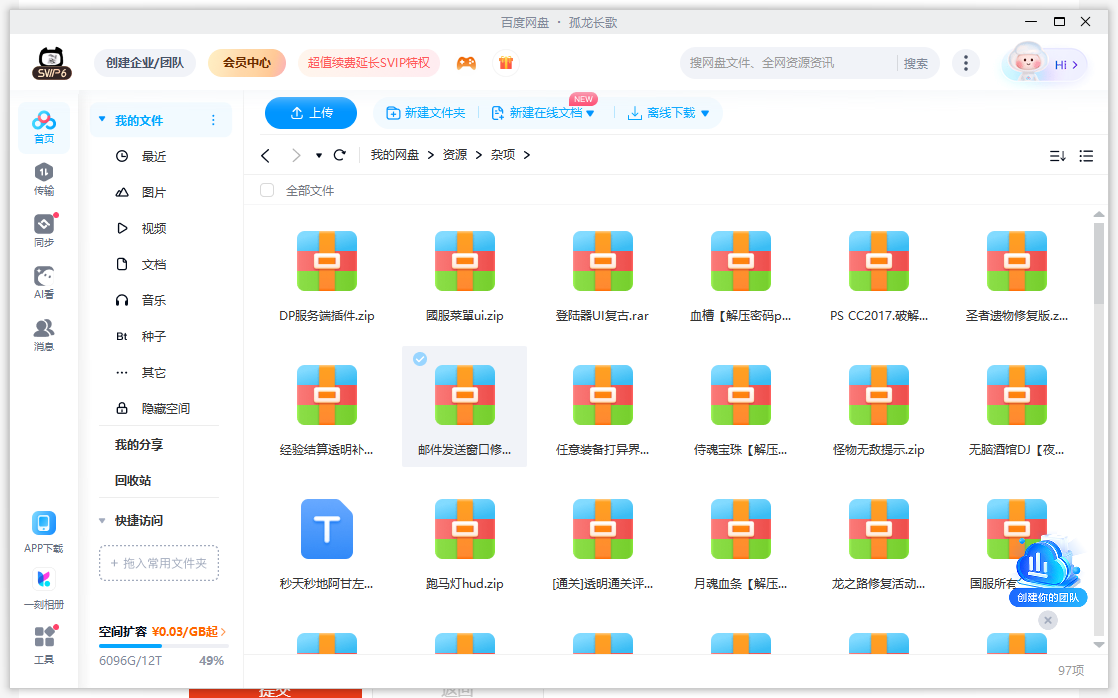Click the search box for 网盘文件
1118x698 pixels.
click(x=790, y=63)
